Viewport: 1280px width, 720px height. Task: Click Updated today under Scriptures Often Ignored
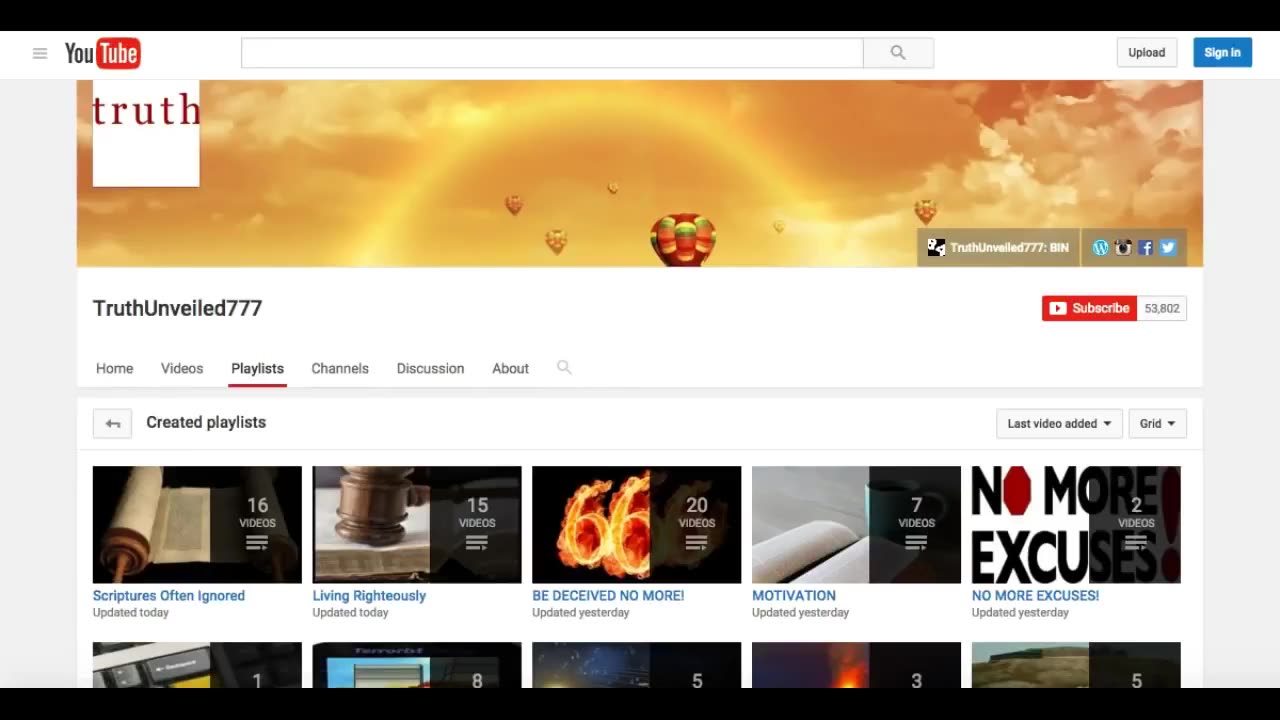131,612
